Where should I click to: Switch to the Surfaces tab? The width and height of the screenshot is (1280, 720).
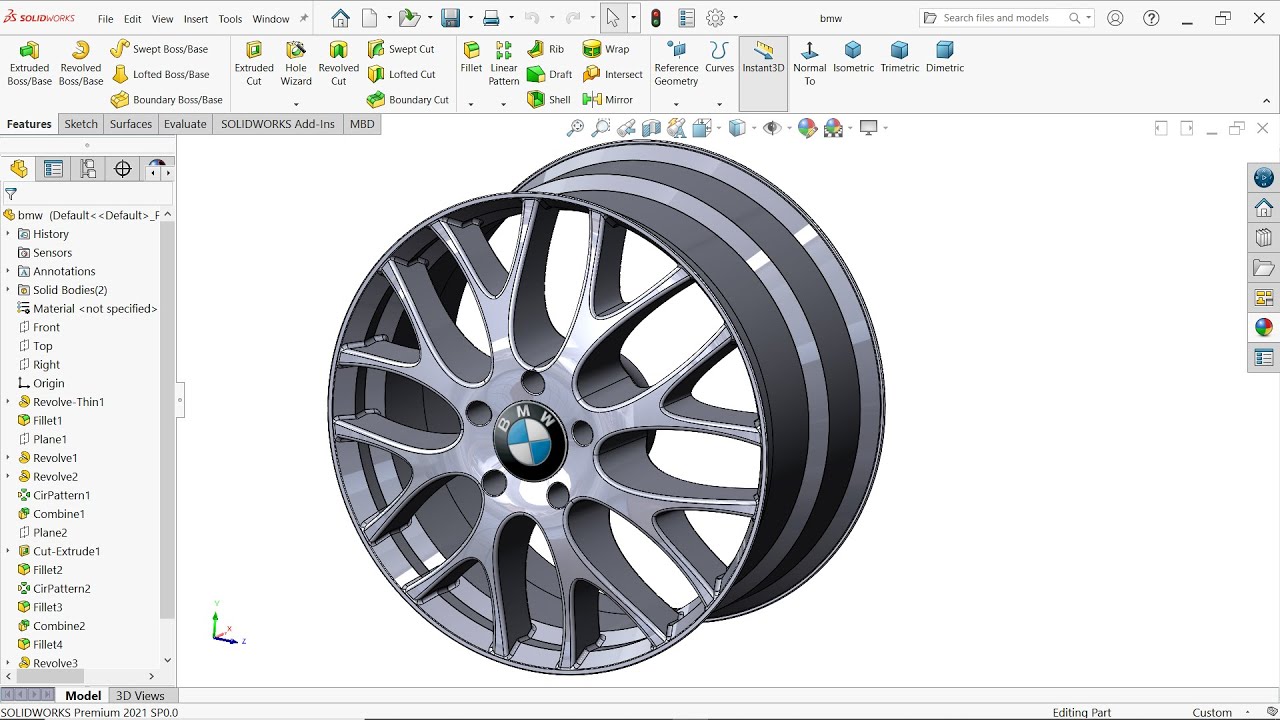click(x=131, y=124)
